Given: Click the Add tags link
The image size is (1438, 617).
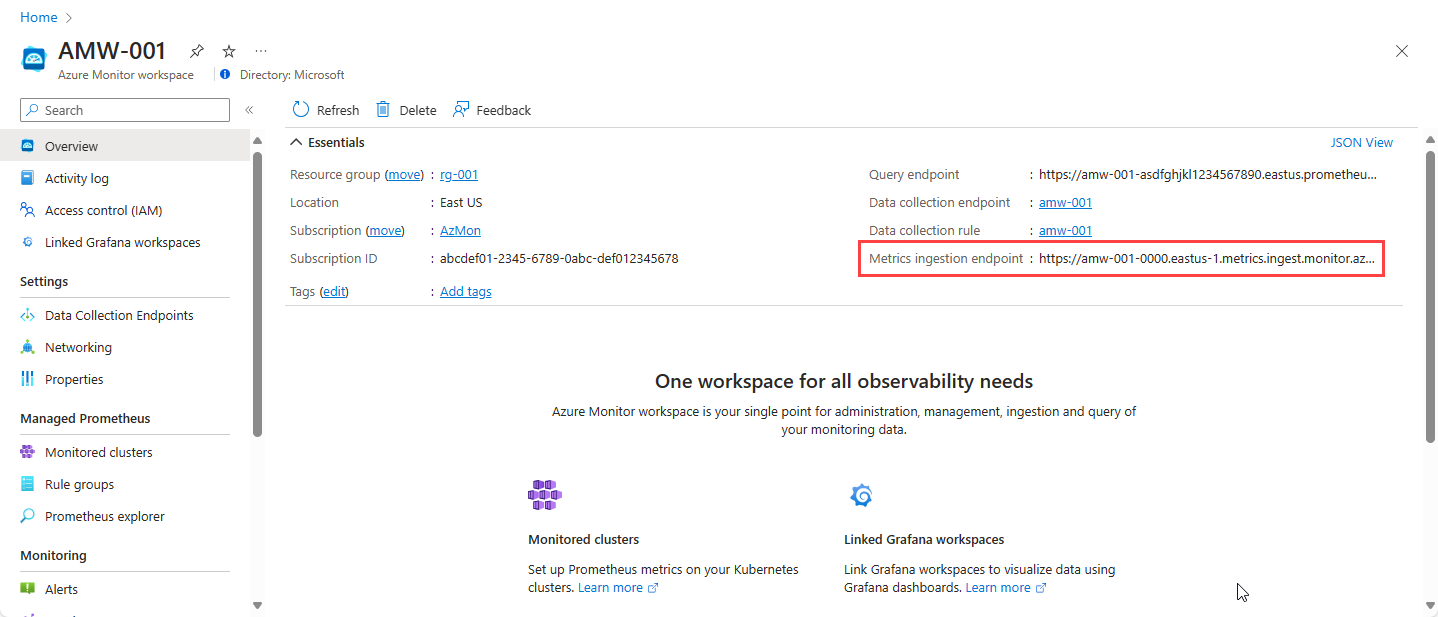Looking at the screenshot, I should (466, 291).
